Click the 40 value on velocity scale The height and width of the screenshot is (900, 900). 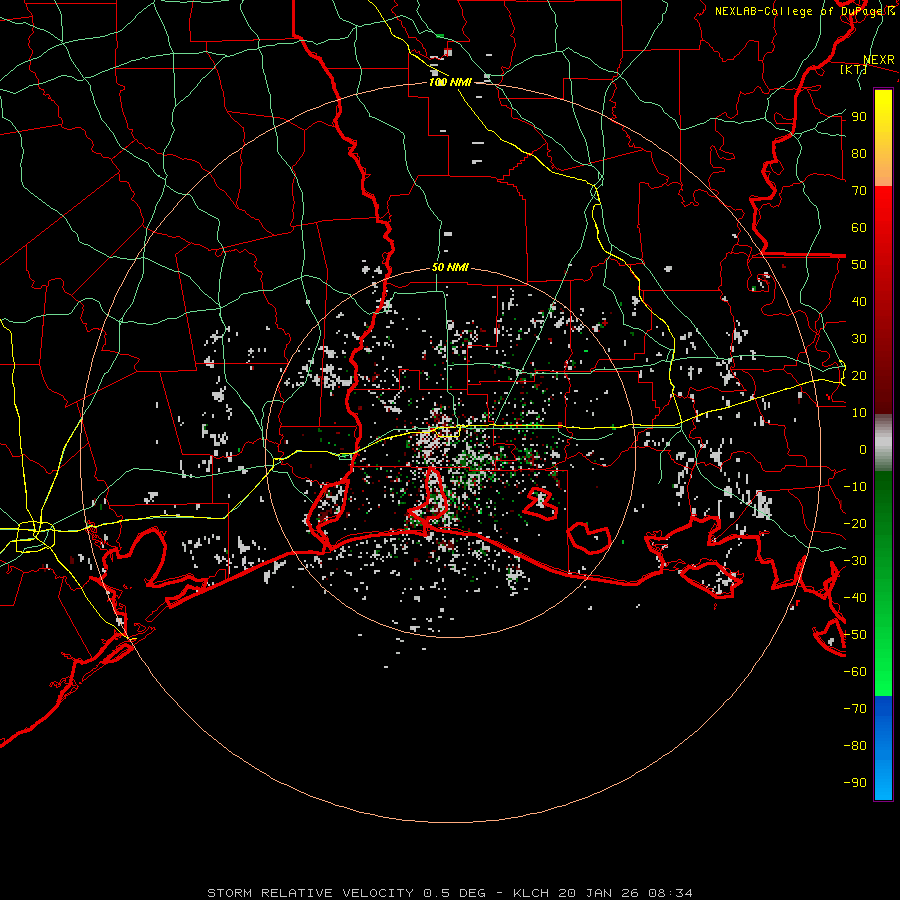click(859, 301)
